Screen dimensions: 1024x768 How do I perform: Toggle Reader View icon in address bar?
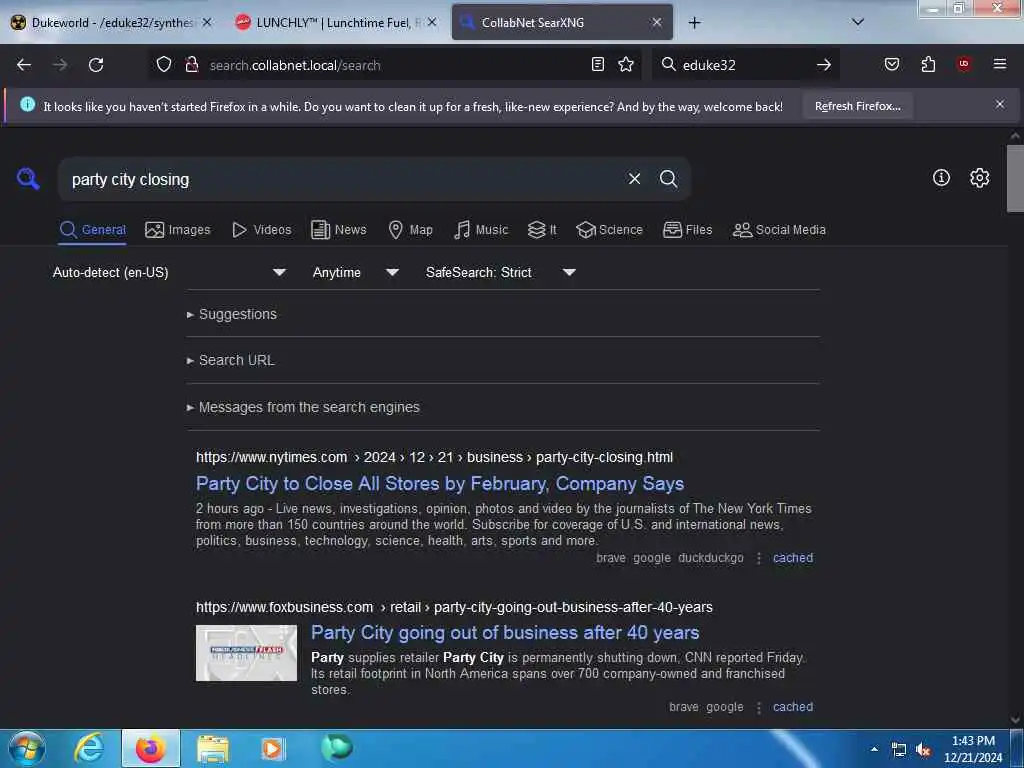[x=598, y=64]
